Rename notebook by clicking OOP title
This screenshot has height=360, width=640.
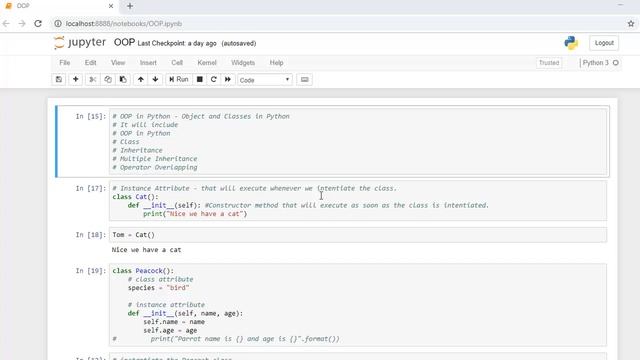(124, 42)
